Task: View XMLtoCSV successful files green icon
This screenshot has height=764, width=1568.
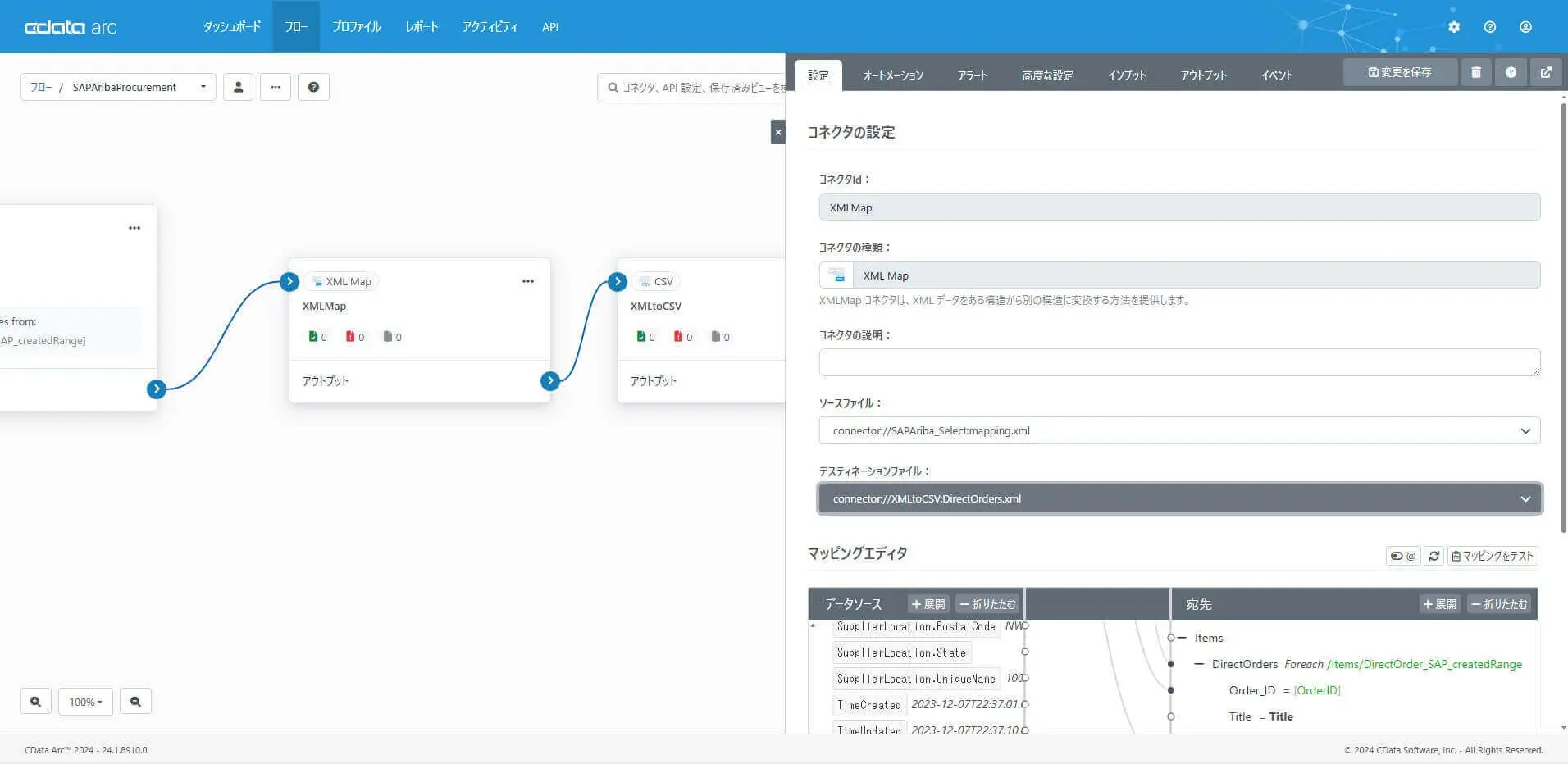Action: (640, 336)
